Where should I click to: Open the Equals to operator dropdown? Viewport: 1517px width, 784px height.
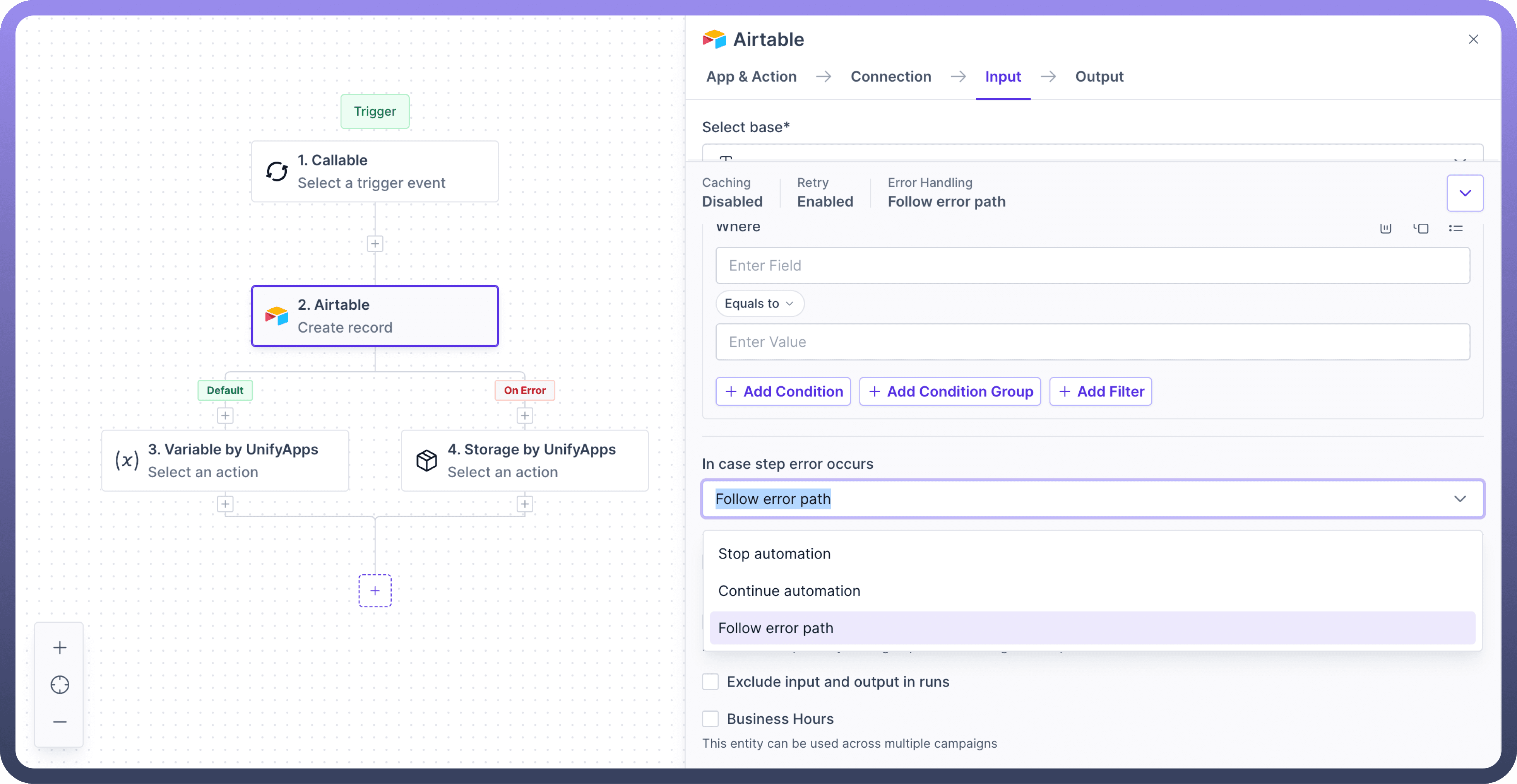759,304
